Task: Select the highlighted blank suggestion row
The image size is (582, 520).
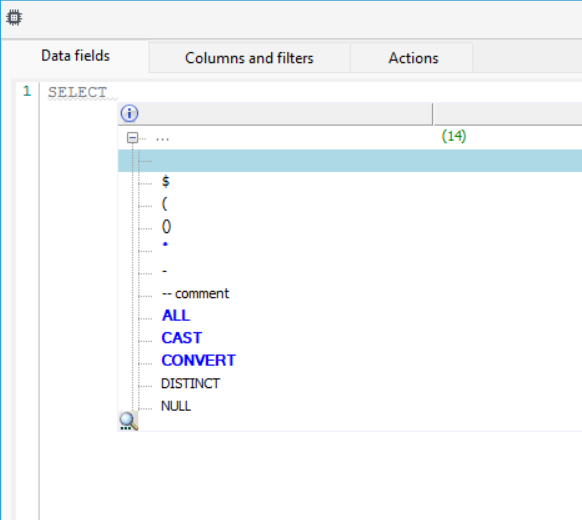Action: (350, 161)
